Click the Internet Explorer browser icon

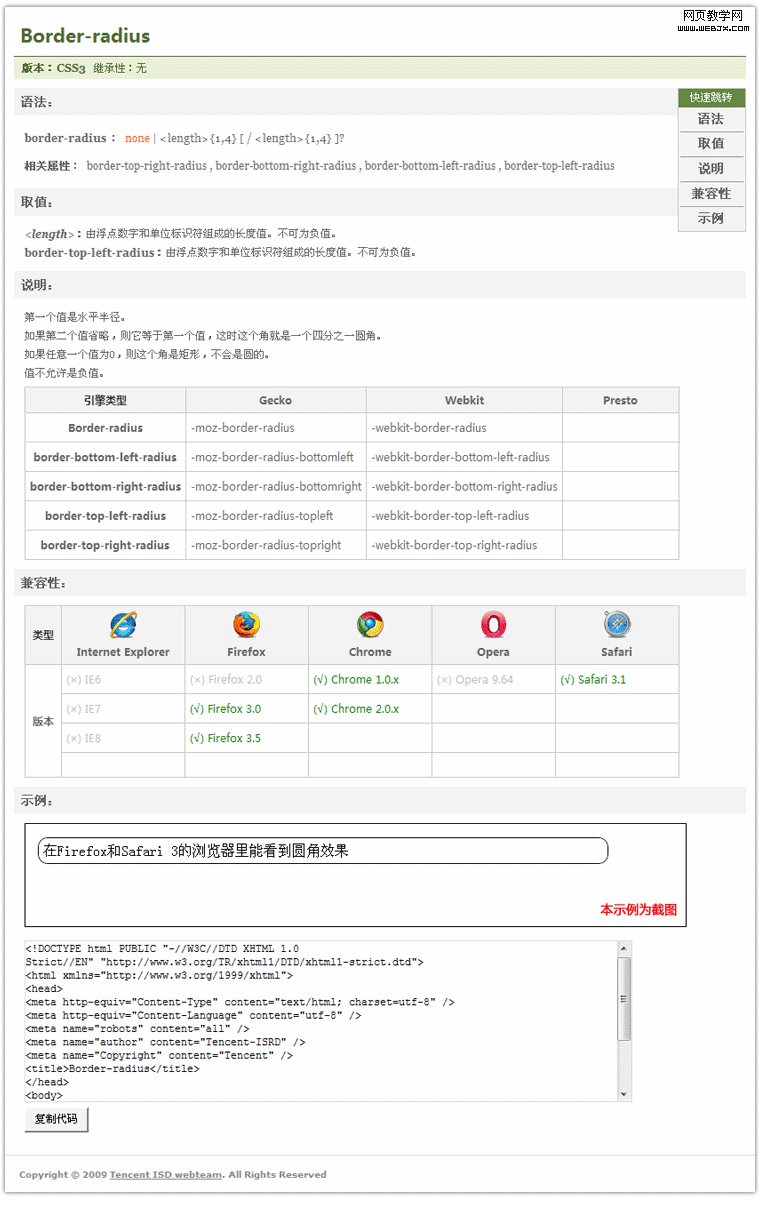pos(123,625)
